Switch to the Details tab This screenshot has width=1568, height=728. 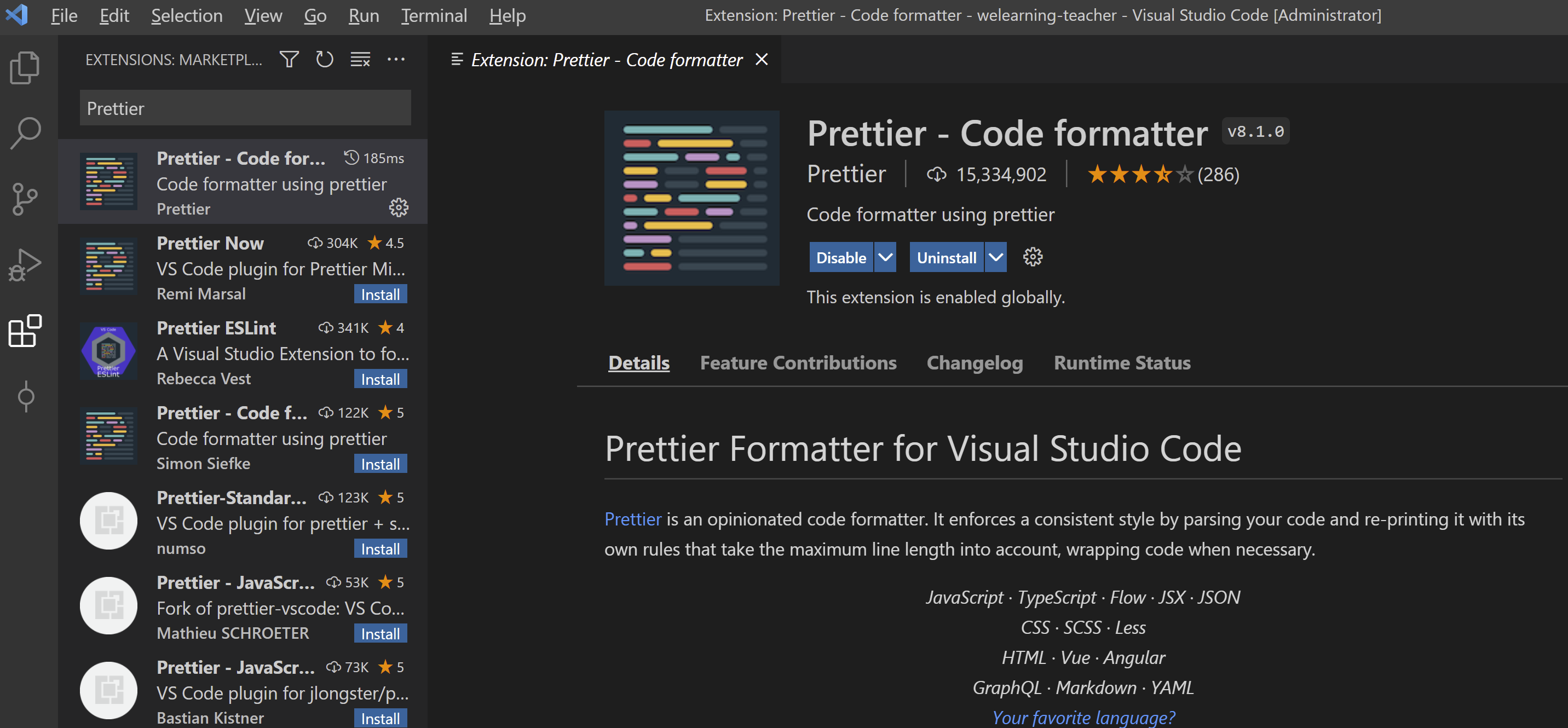pos(638,363)
